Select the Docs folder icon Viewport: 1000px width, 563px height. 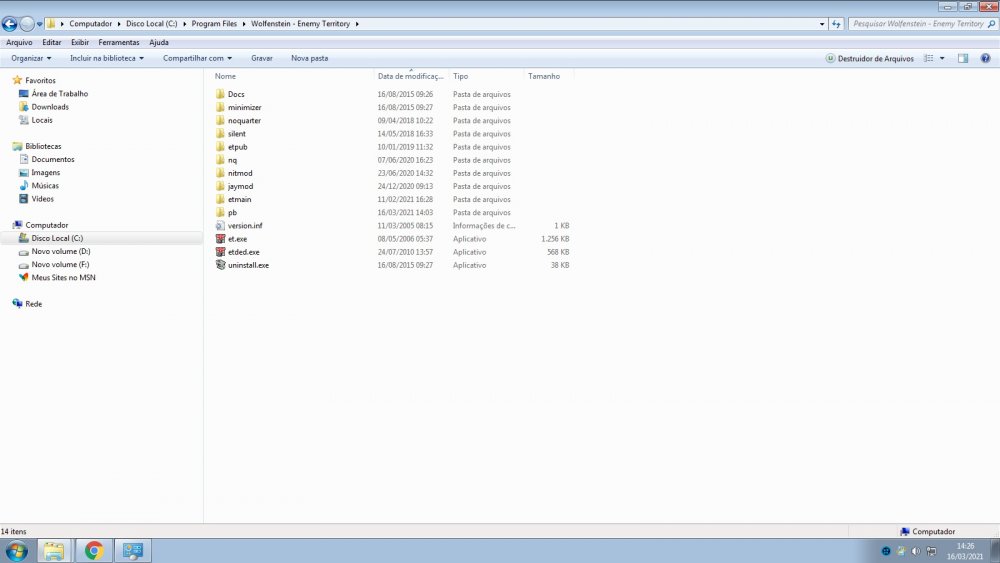point(220,94)
